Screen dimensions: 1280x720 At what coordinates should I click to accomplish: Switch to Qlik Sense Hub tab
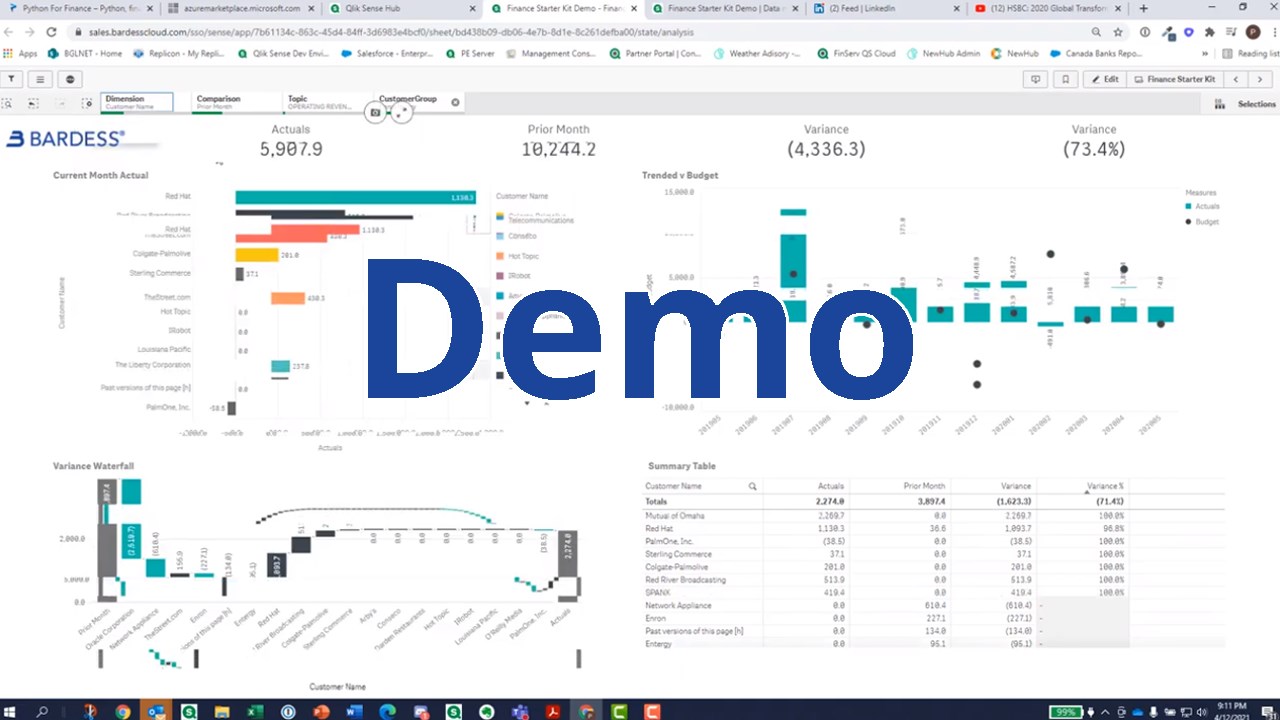(x=400, y=8)
